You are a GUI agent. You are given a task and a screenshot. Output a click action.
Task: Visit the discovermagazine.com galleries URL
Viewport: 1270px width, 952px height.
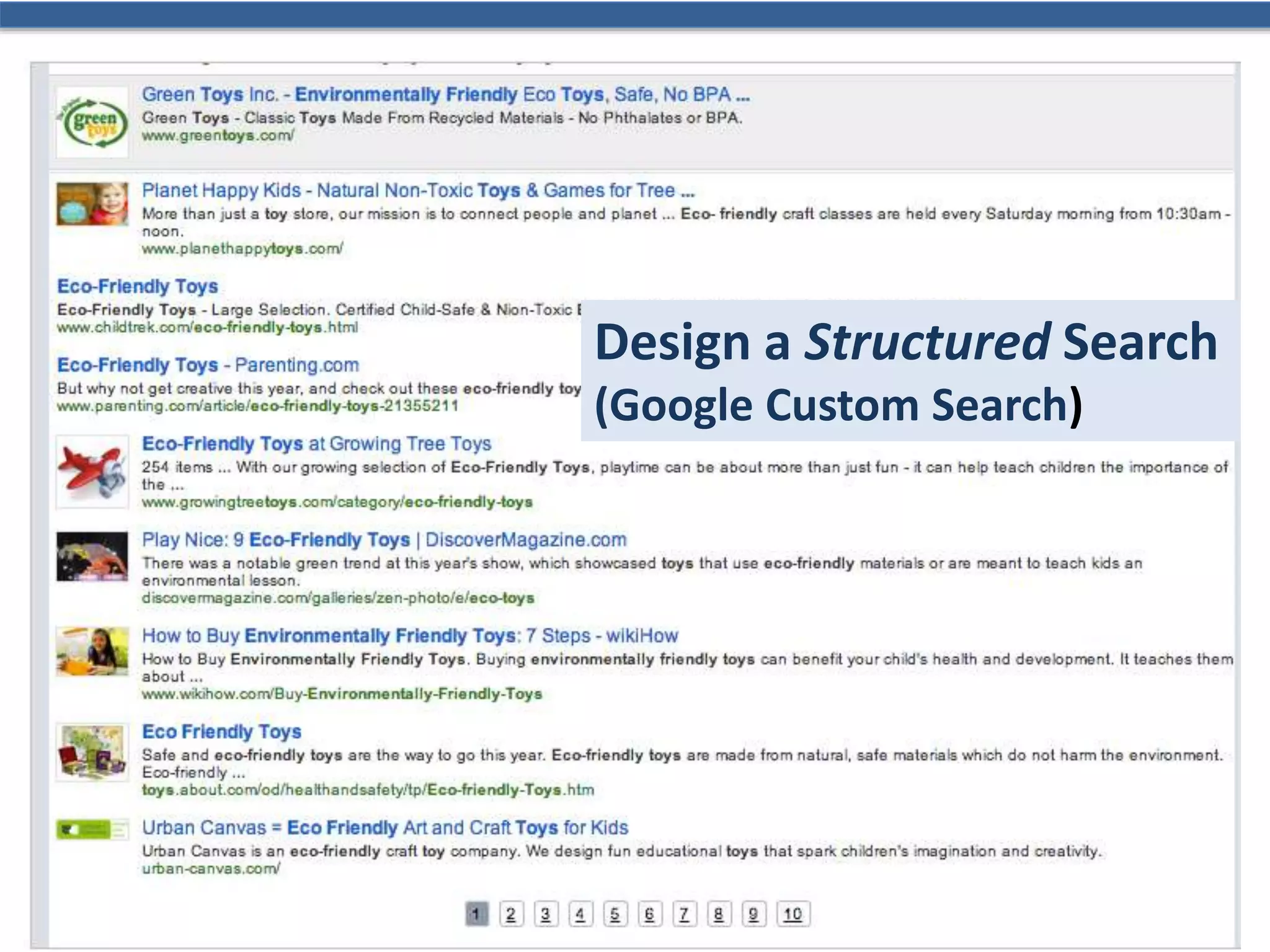[x=338, y=598]
